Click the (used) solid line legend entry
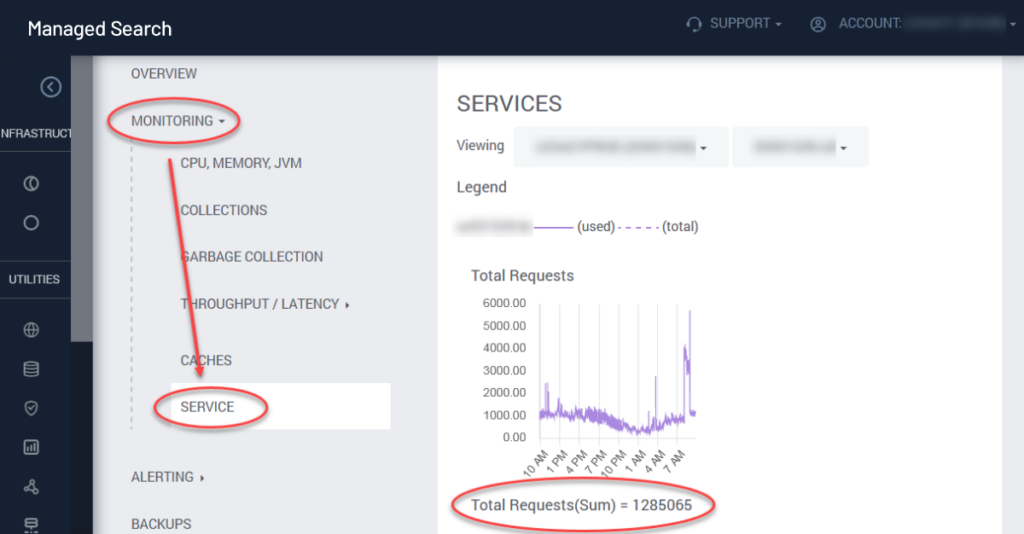This screenshot has width=1024, height=534. (575, 227)
